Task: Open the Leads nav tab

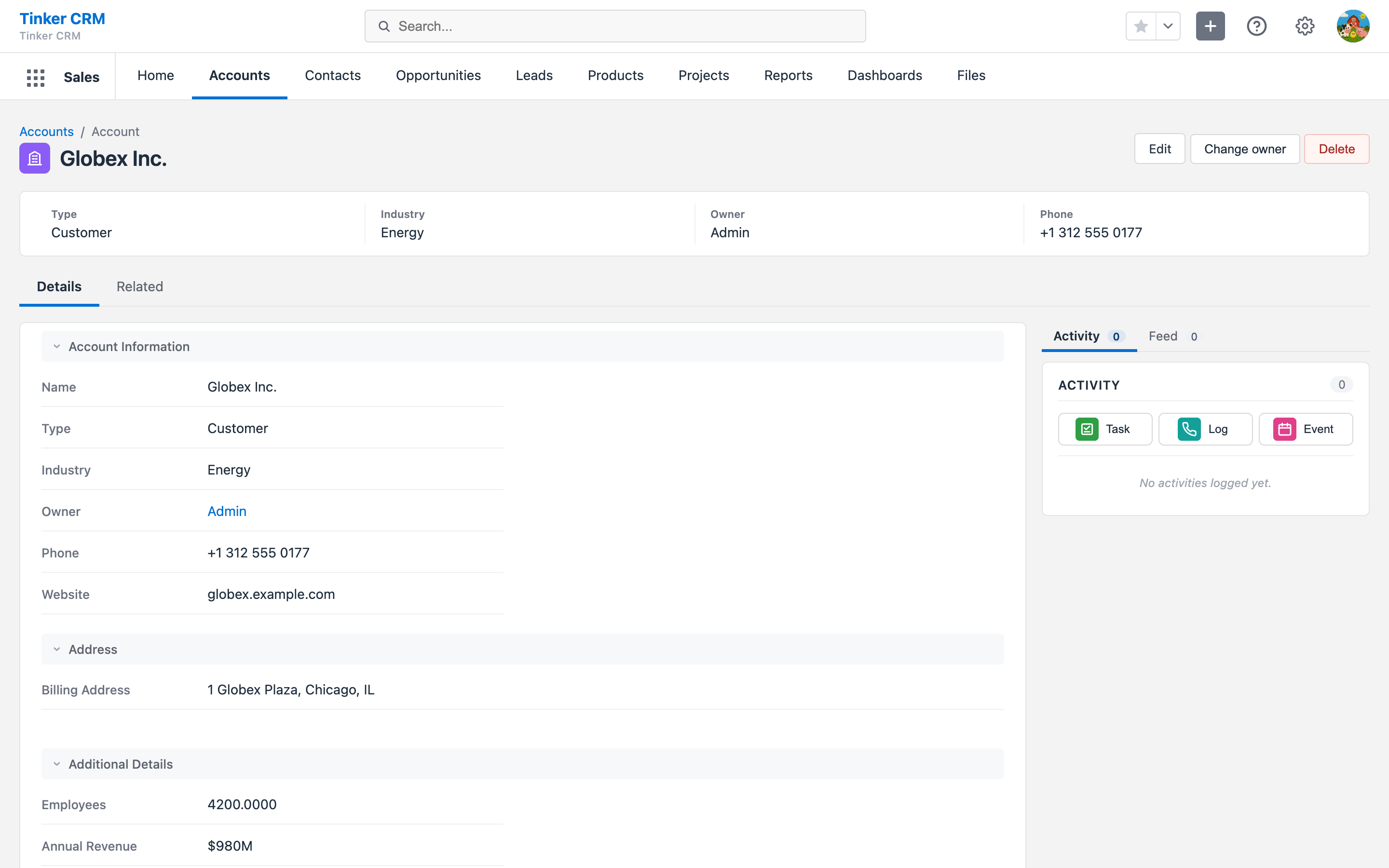Action: coord(534,76)
